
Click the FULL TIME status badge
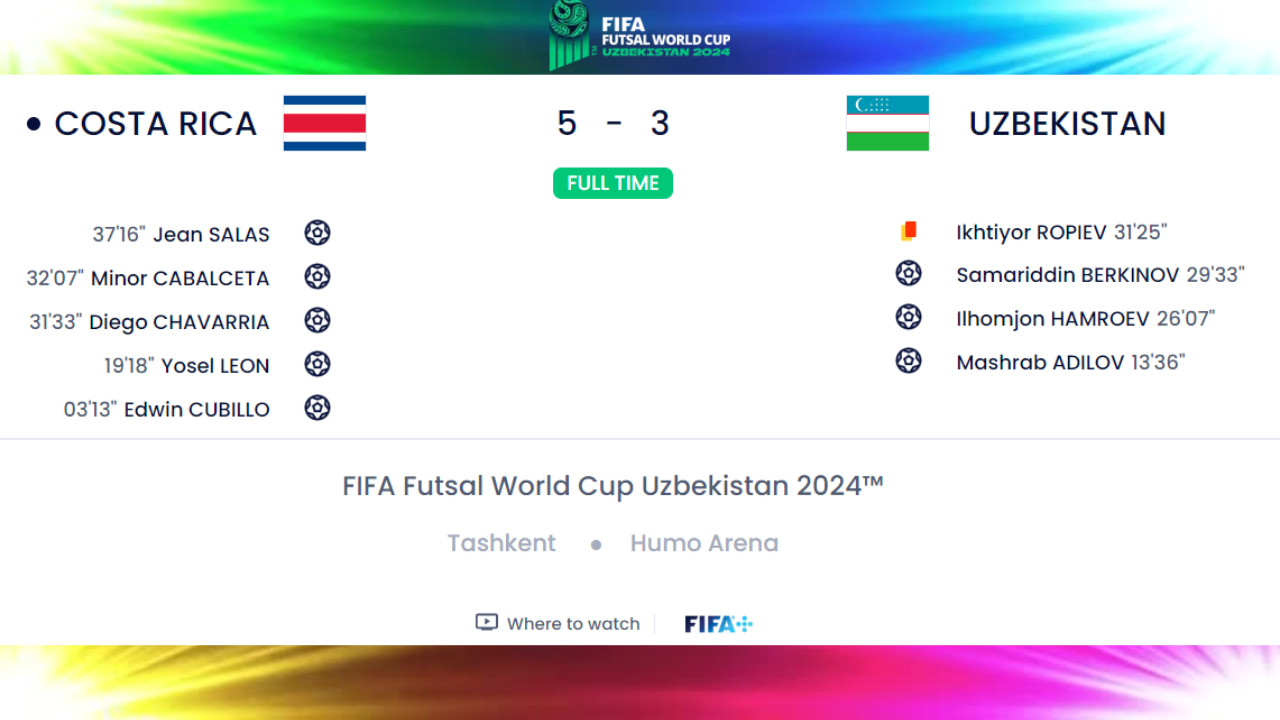[x=613, y=183]
